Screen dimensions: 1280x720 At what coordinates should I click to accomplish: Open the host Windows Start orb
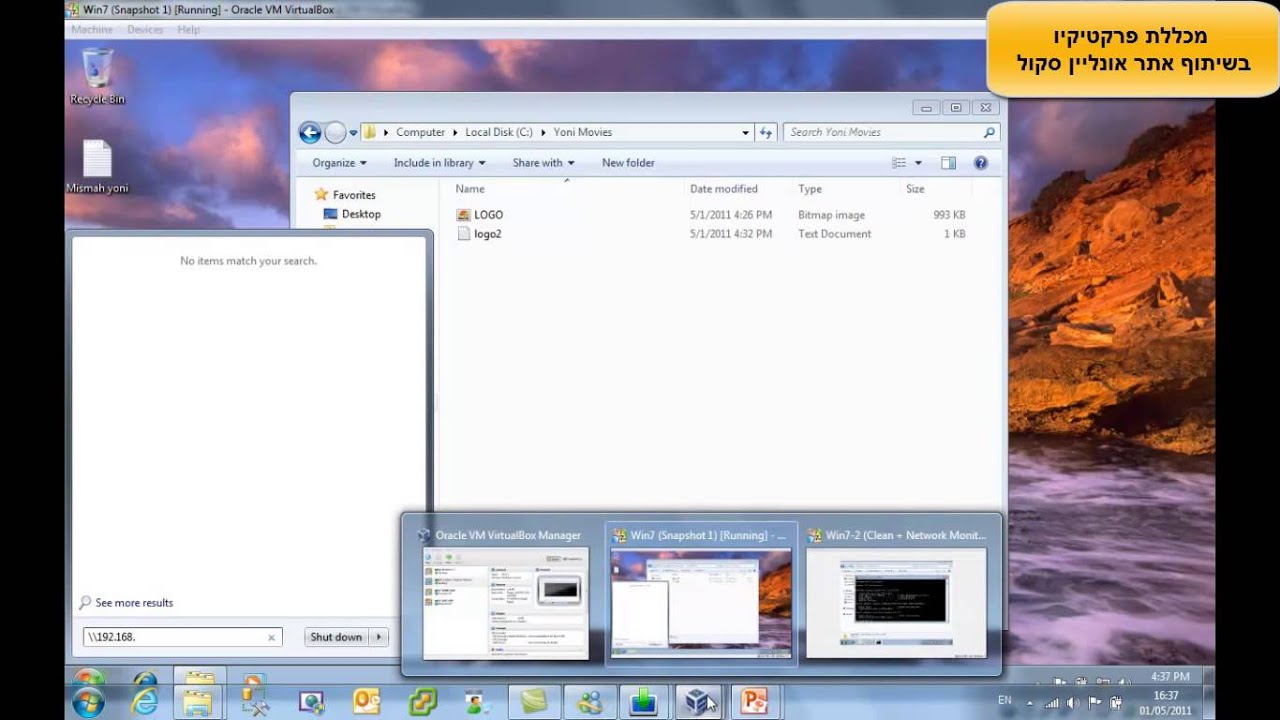click(88, 702)
